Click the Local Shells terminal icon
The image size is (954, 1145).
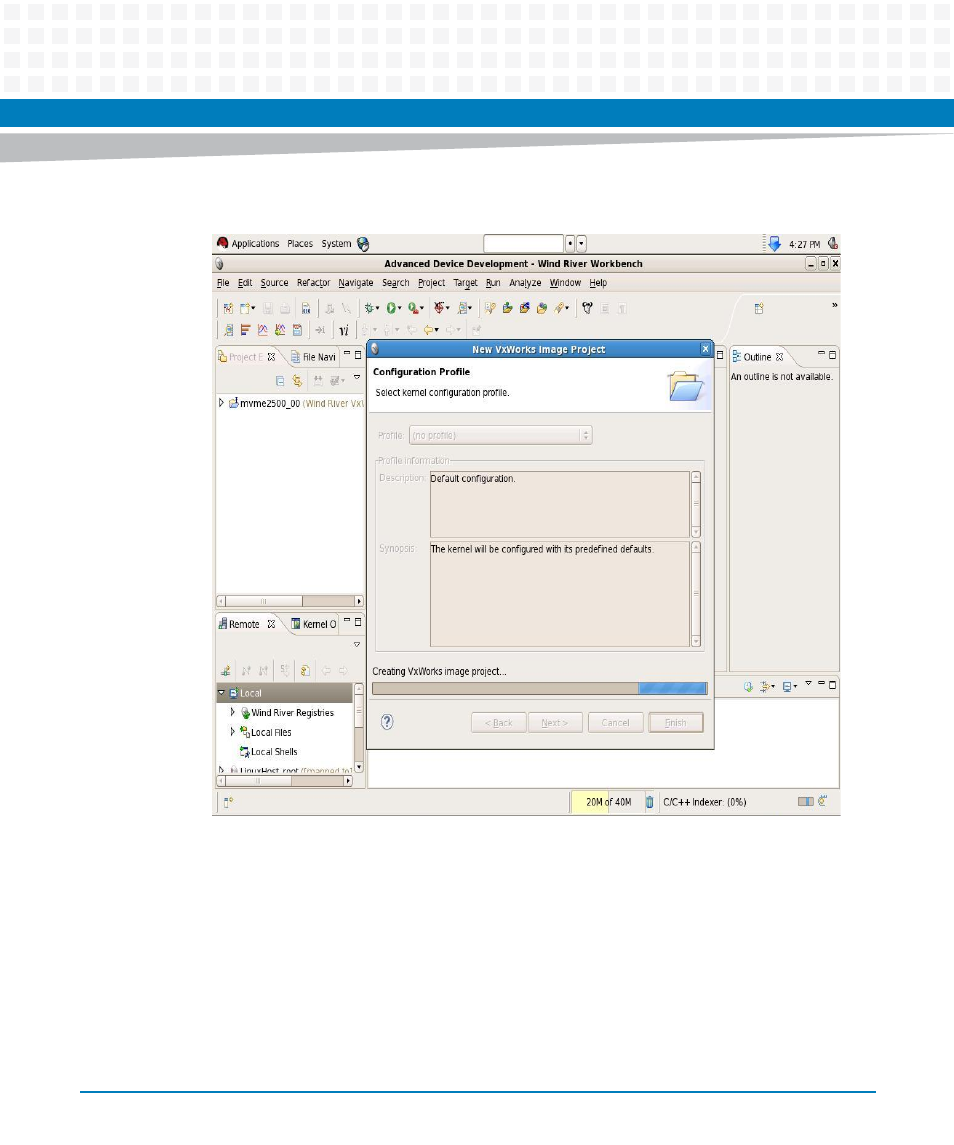tap(245, 751)
